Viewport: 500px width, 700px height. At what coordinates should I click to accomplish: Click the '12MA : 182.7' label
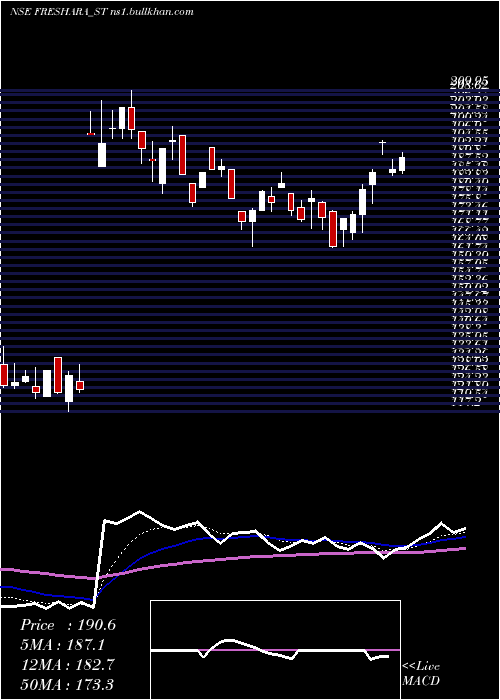(x=67, y=664)
